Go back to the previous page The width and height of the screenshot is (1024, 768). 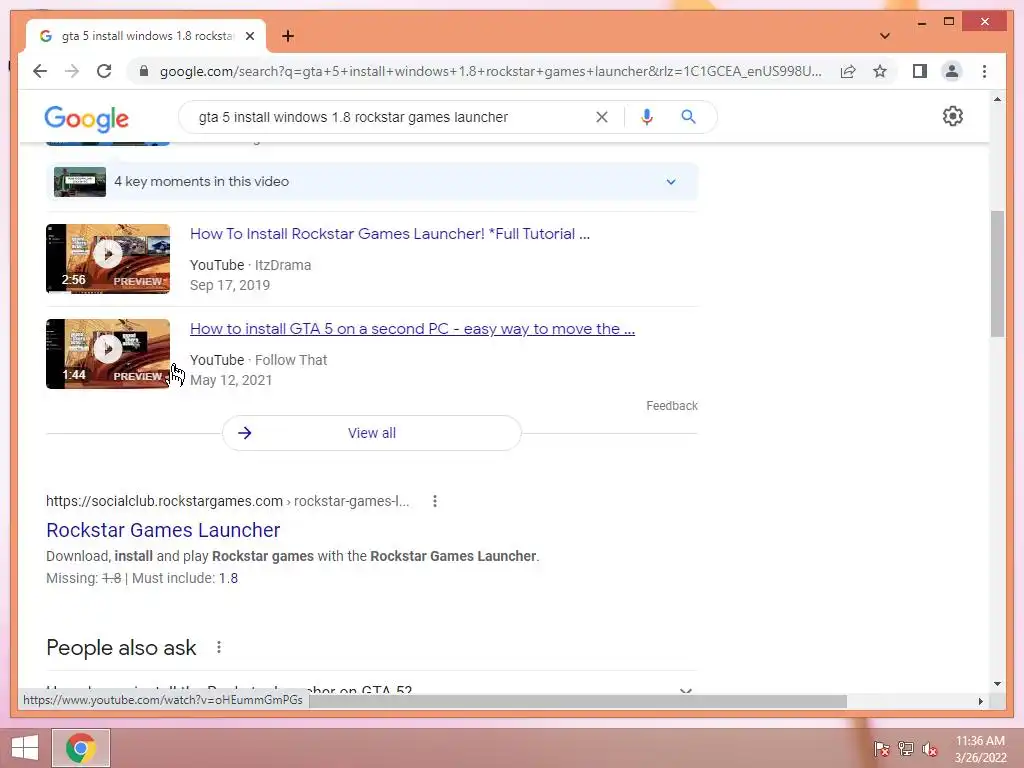(40, 71)
